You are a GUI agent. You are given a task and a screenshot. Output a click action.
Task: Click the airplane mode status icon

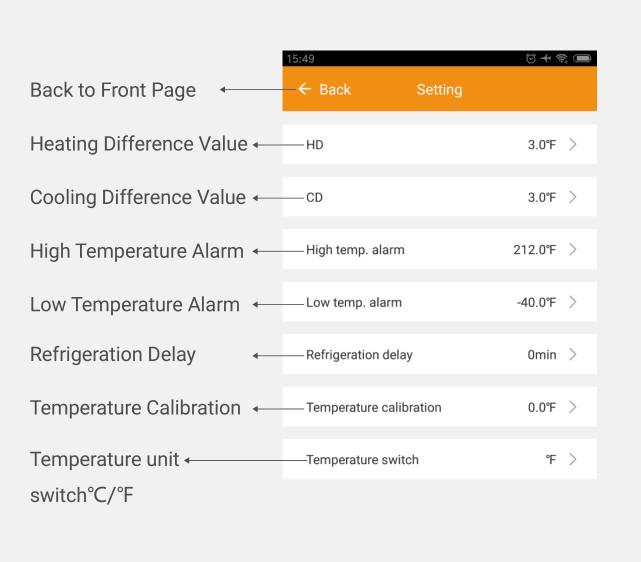[546, 59]
